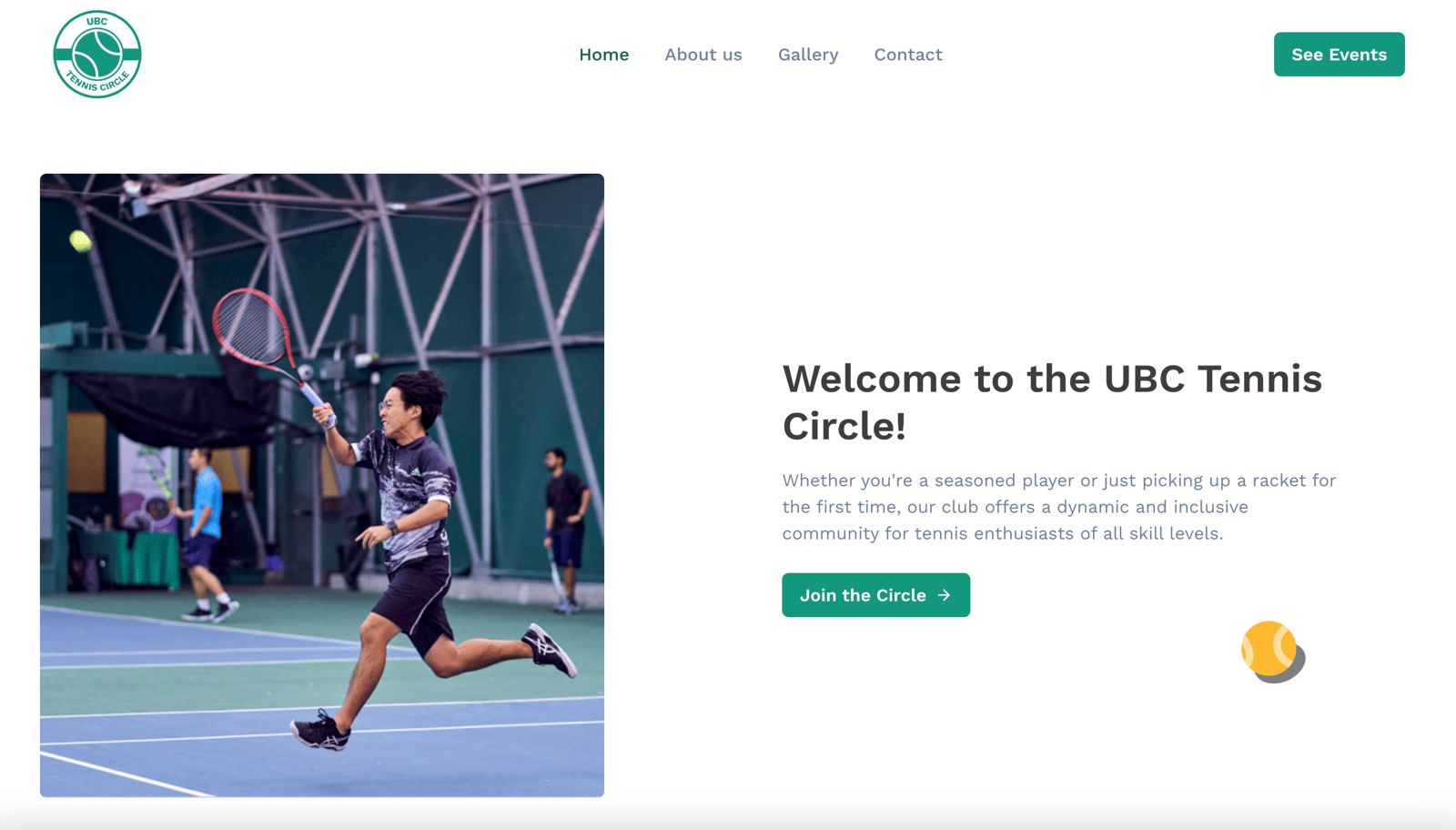The width and height of the screenshot is (1456, 830).
Task: Click the "Welcome to the UBC Tennis Circle!" heading
Action: 1052,402
